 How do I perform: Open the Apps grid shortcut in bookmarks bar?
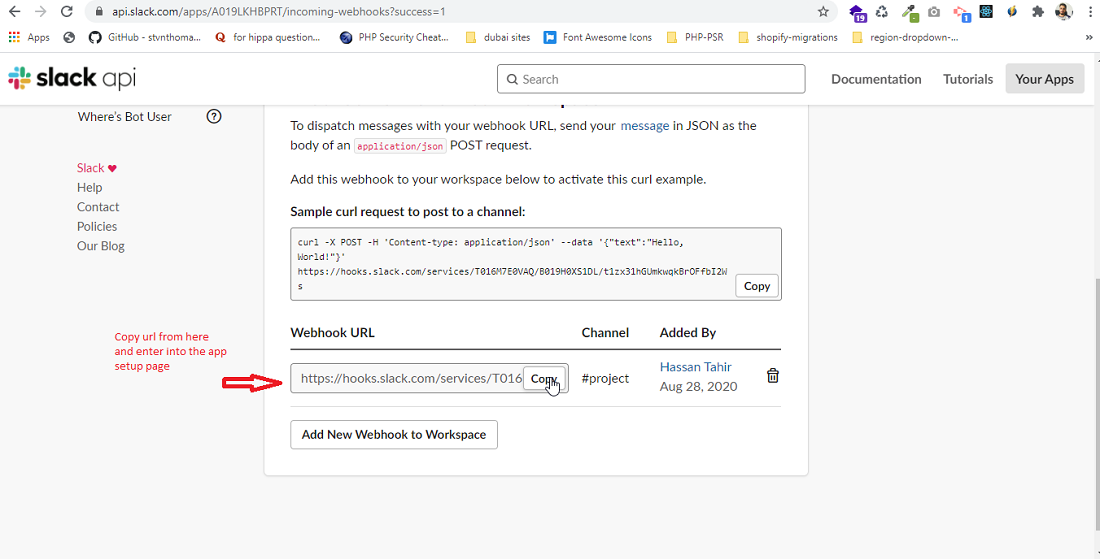pyautogui.click(x=29, y=37)
